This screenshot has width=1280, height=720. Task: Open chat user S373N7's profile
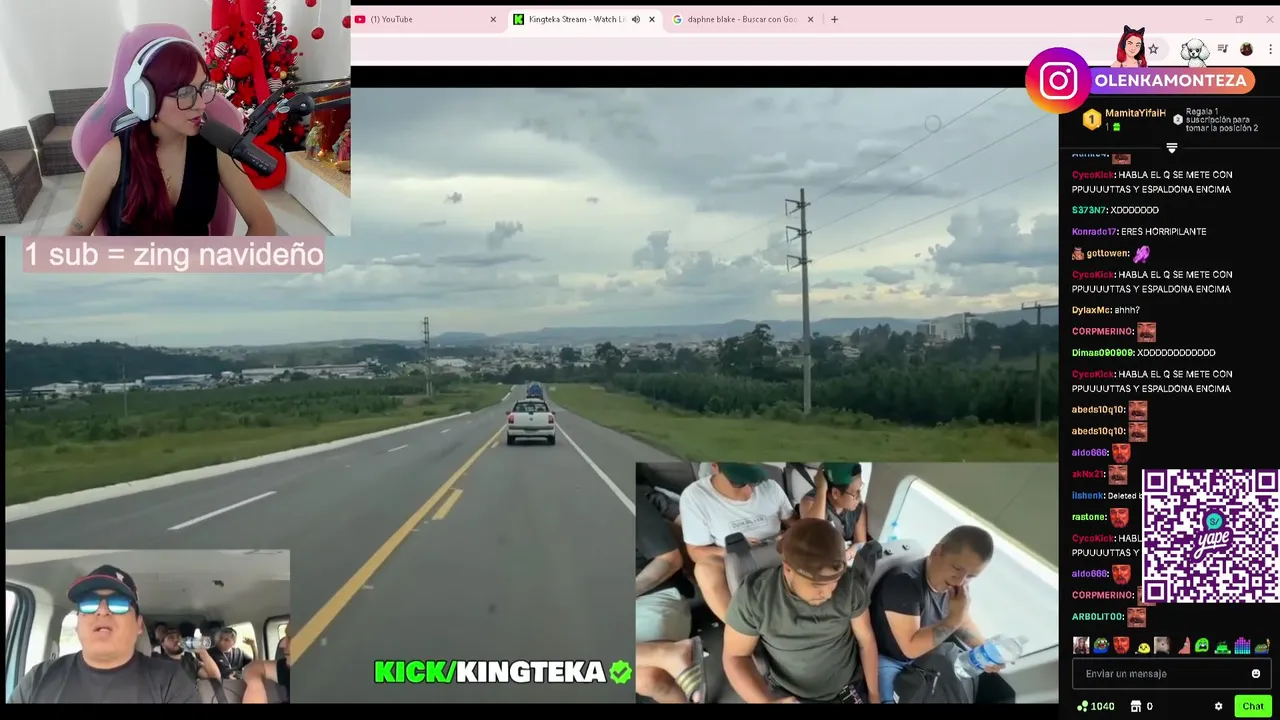pos(1088,210)
